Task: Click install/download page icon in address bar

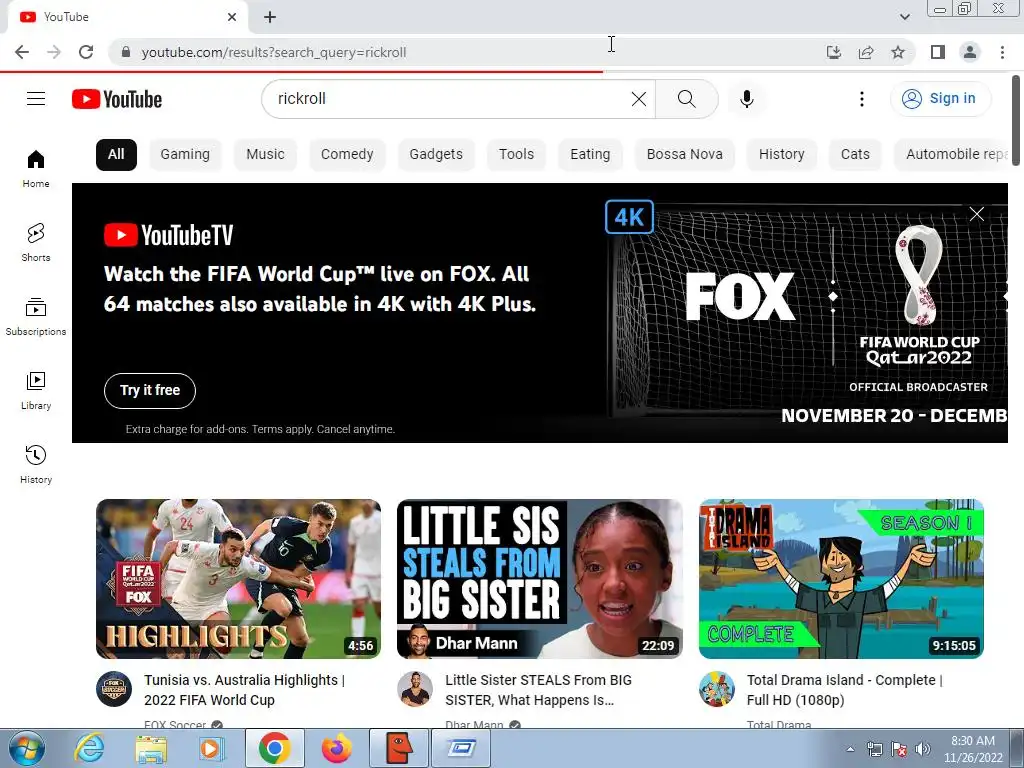Action: 833,52
